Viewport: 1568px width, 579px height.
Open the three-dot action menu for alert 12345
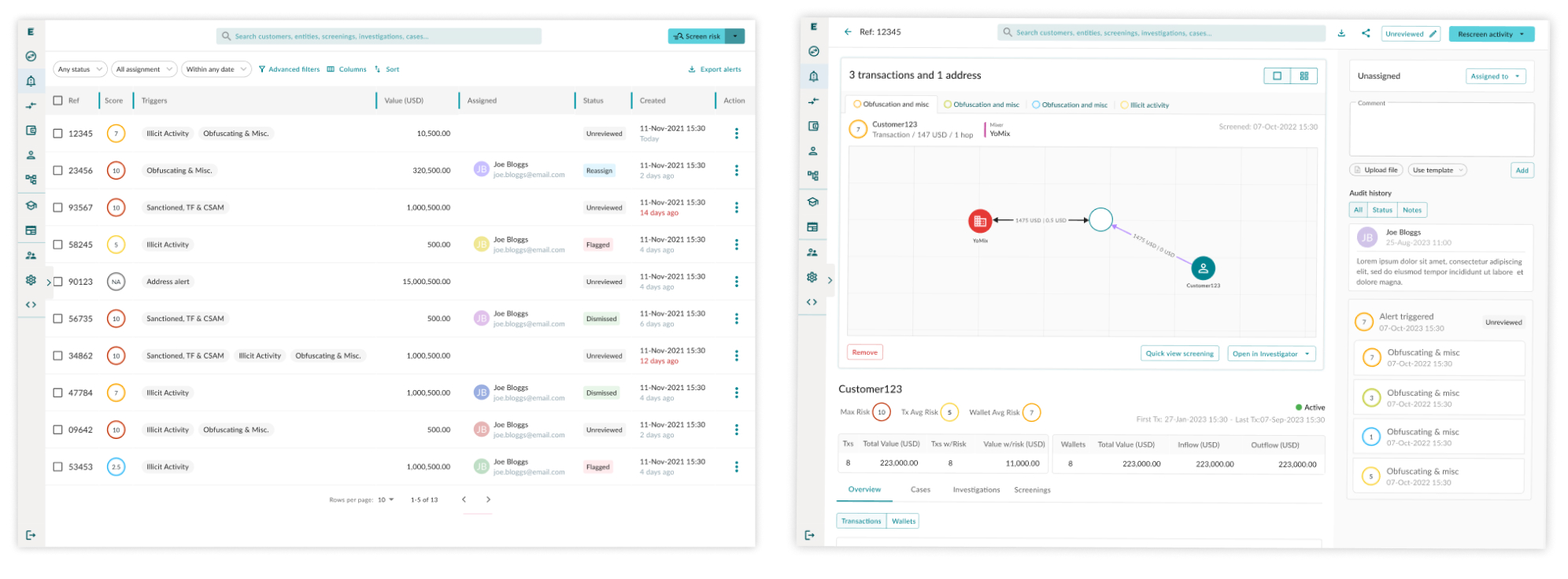pyautogui.click(x=736, y=134)
